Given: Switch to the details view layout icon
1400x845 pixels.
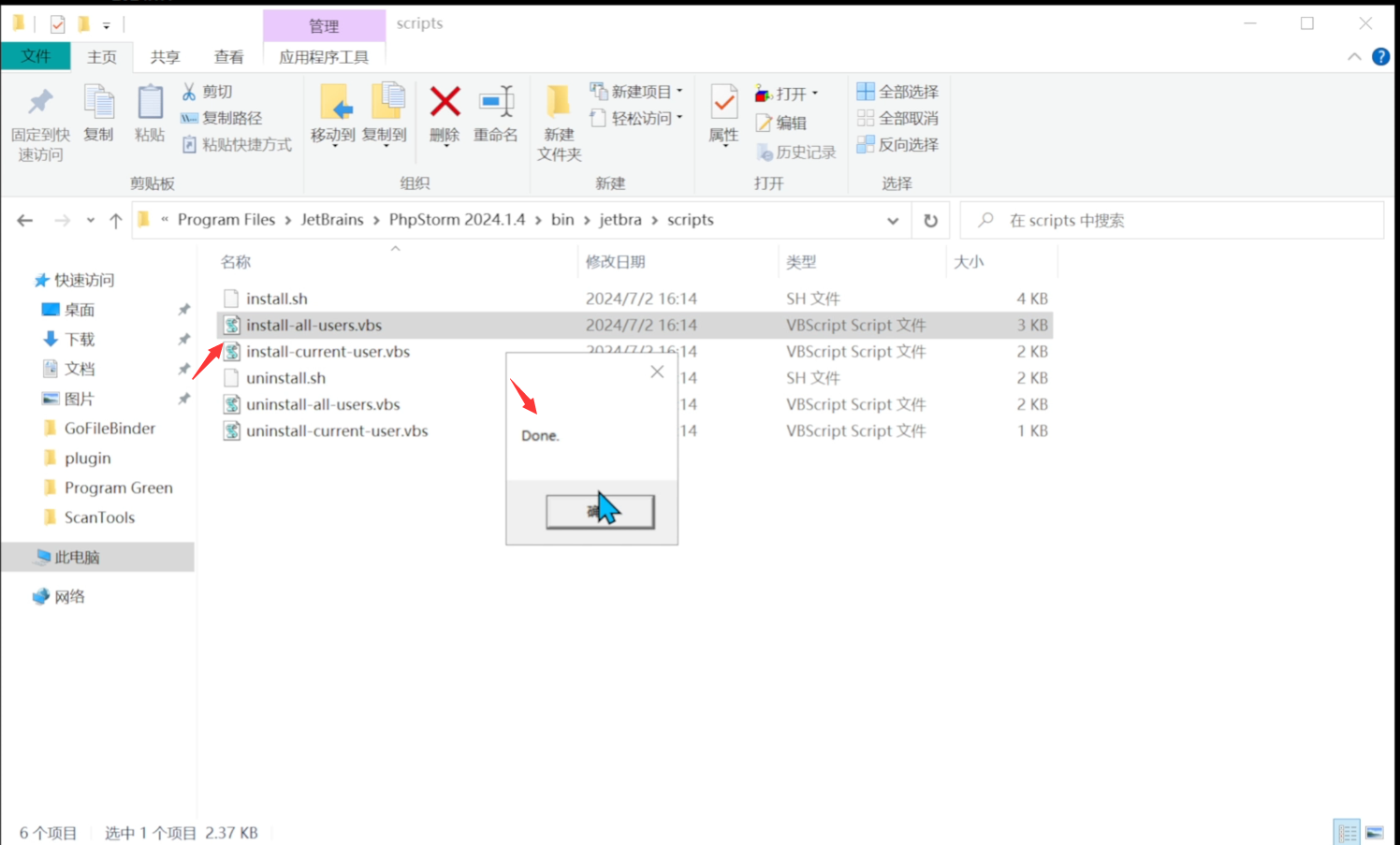Looking at the screenshot, I should (x=1347, y=832).
